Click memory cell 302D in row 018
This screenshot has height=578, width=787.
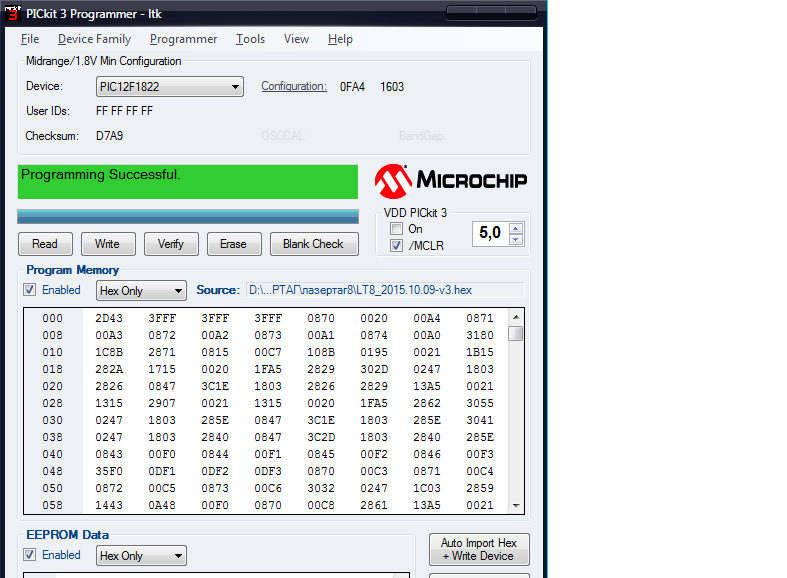coord(374,369)
